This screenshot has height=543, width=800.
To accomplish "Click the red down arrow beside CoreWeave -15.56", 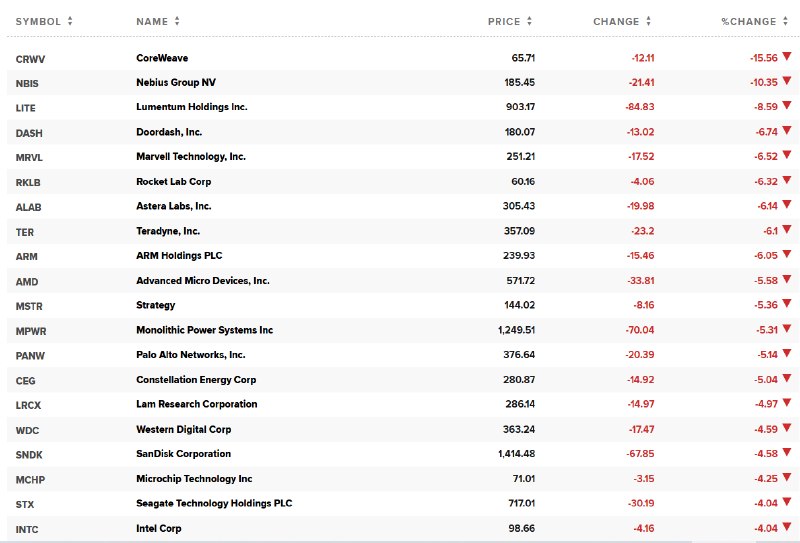I will click(x=786, y=56).
